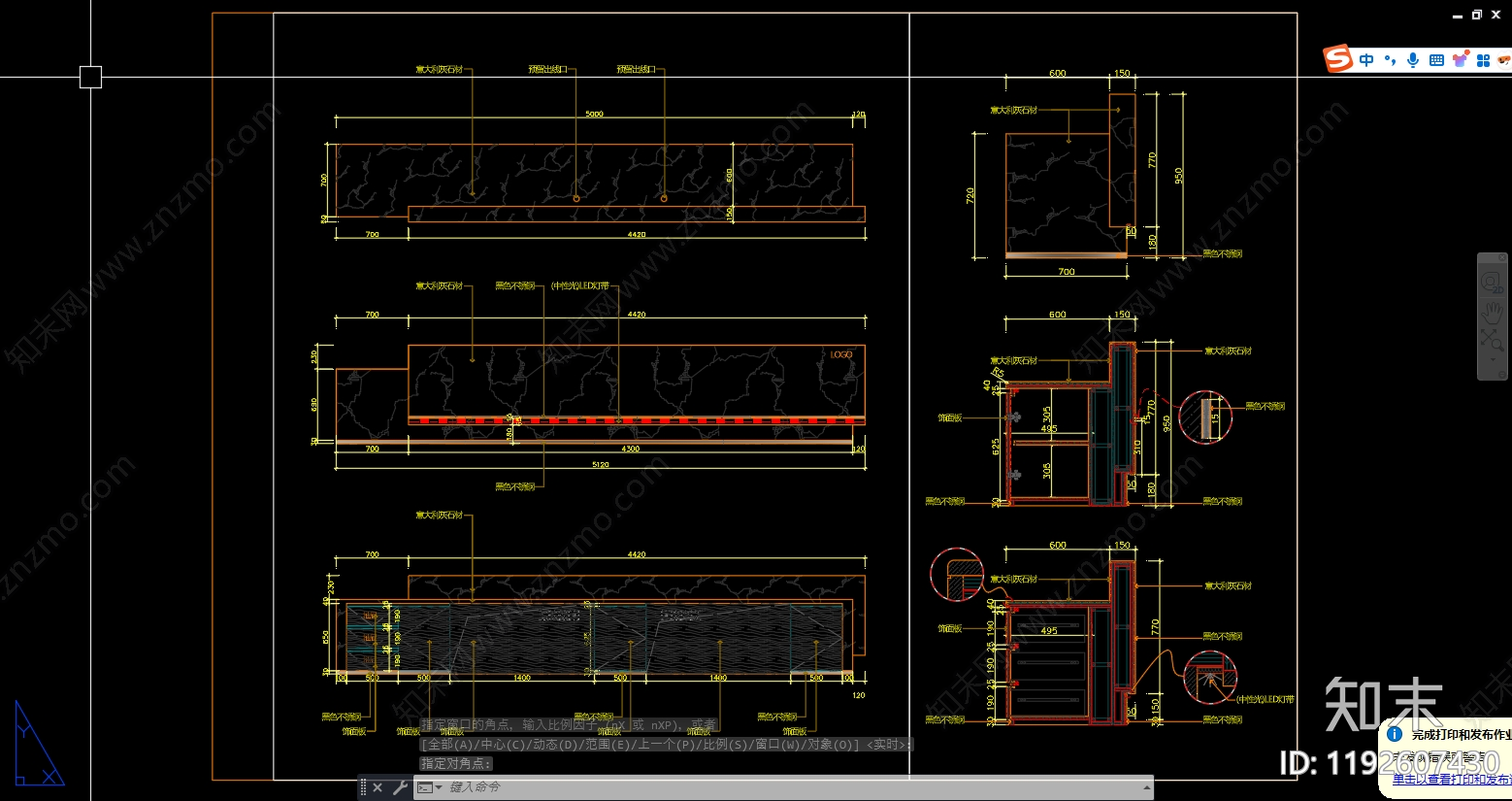Toggle Chinese punctuation mode button
The width and height of the screenshot is (1512, 801).
coord(1390,60)
